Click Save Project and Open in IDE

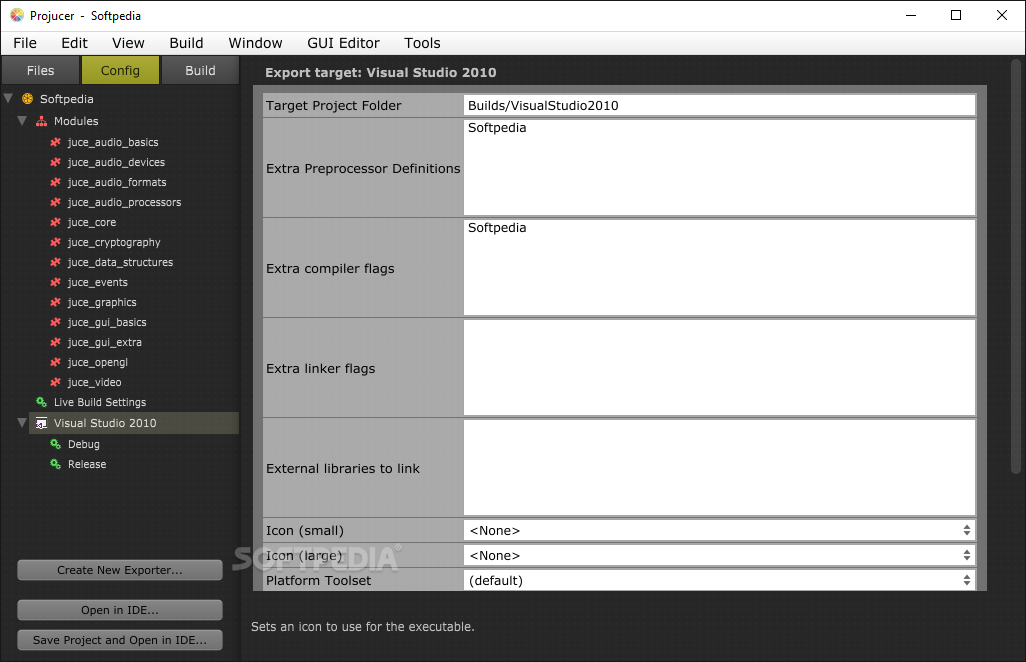click(120, 640)
